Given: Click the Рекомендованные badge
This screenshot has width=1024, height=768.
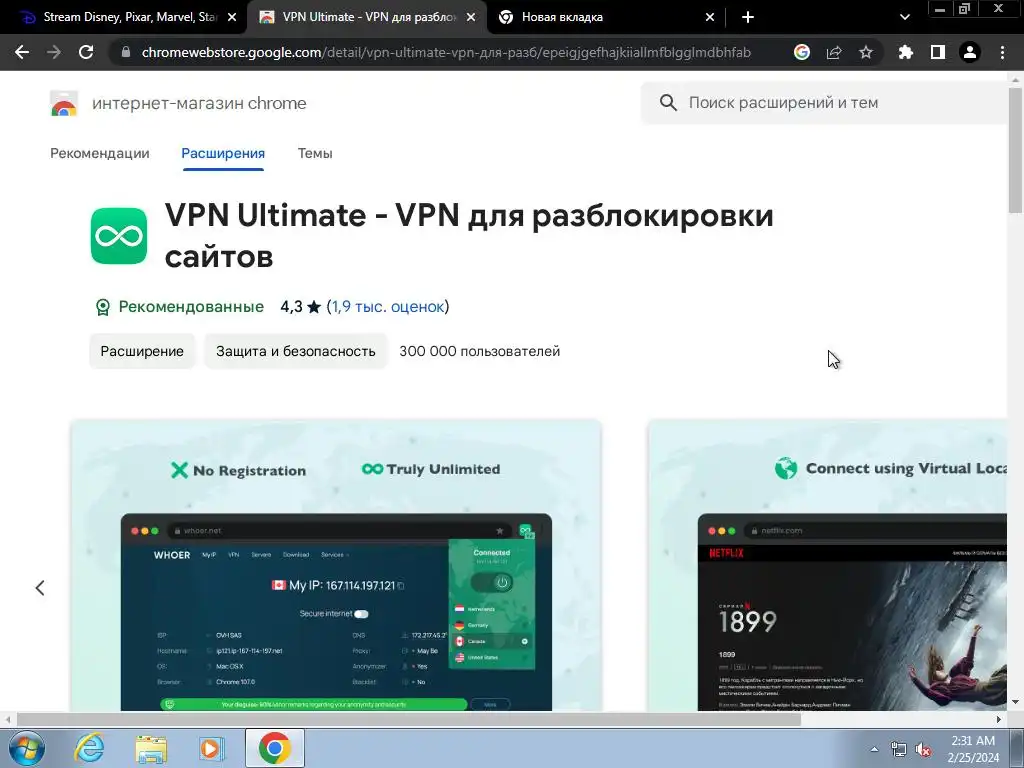Looking at the screenshot, I should tap(180, 307).
